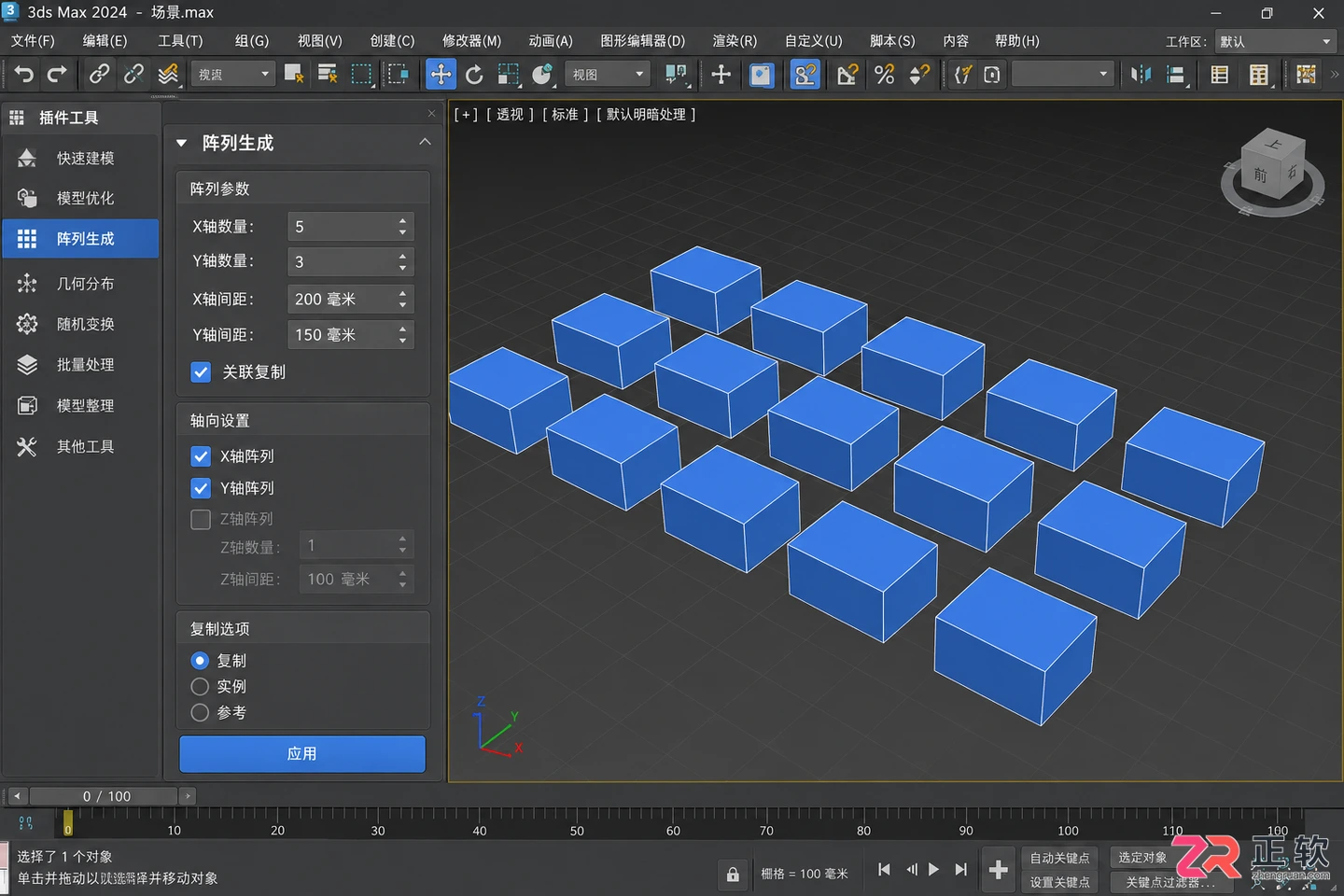1344x896 pixels.
Task: Toggle the selection lock icon
Action: pyautogui.click(x=733, y=875)
